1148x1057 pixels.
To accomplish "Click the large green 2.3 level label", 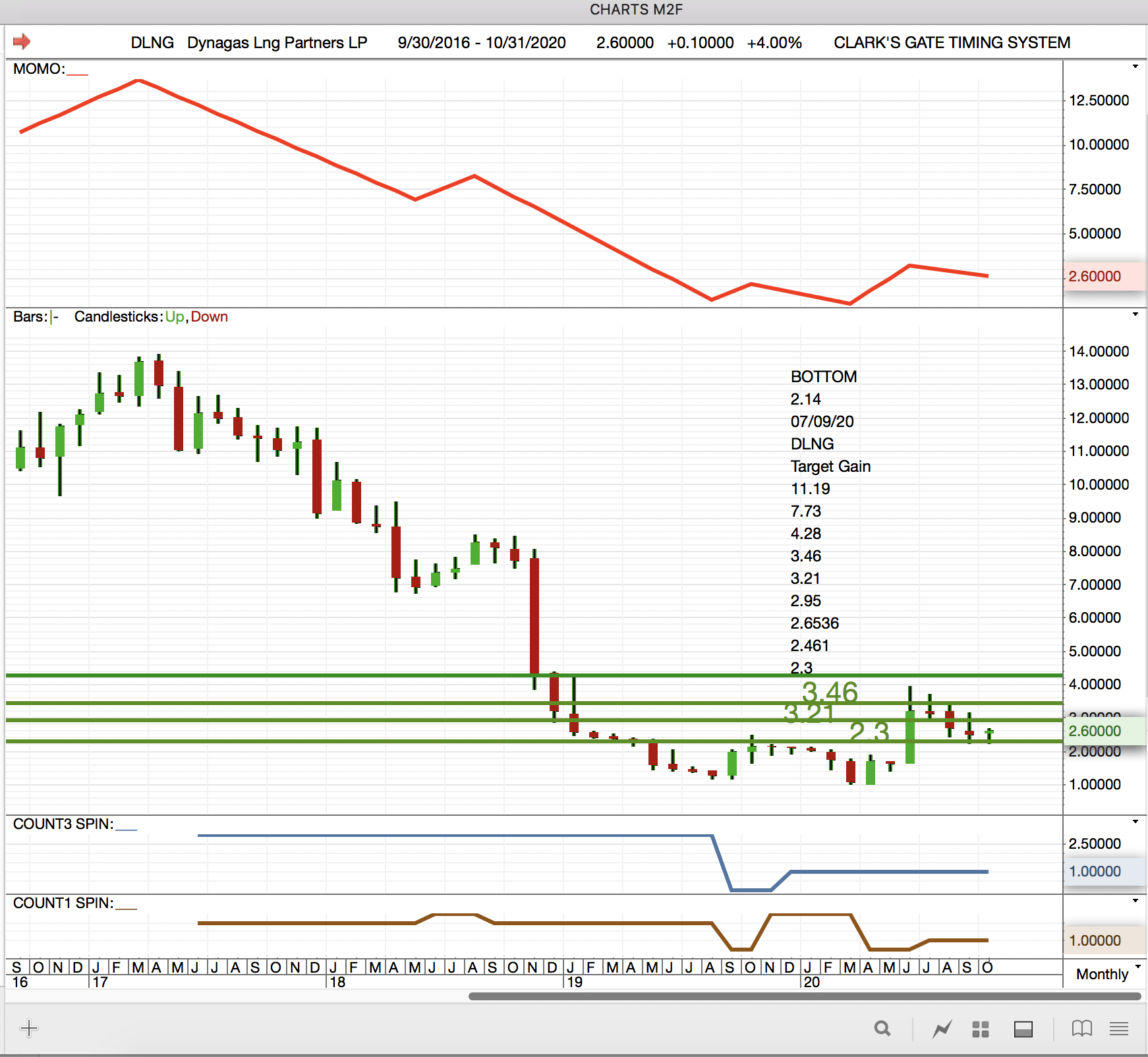I will pos(869,731).
